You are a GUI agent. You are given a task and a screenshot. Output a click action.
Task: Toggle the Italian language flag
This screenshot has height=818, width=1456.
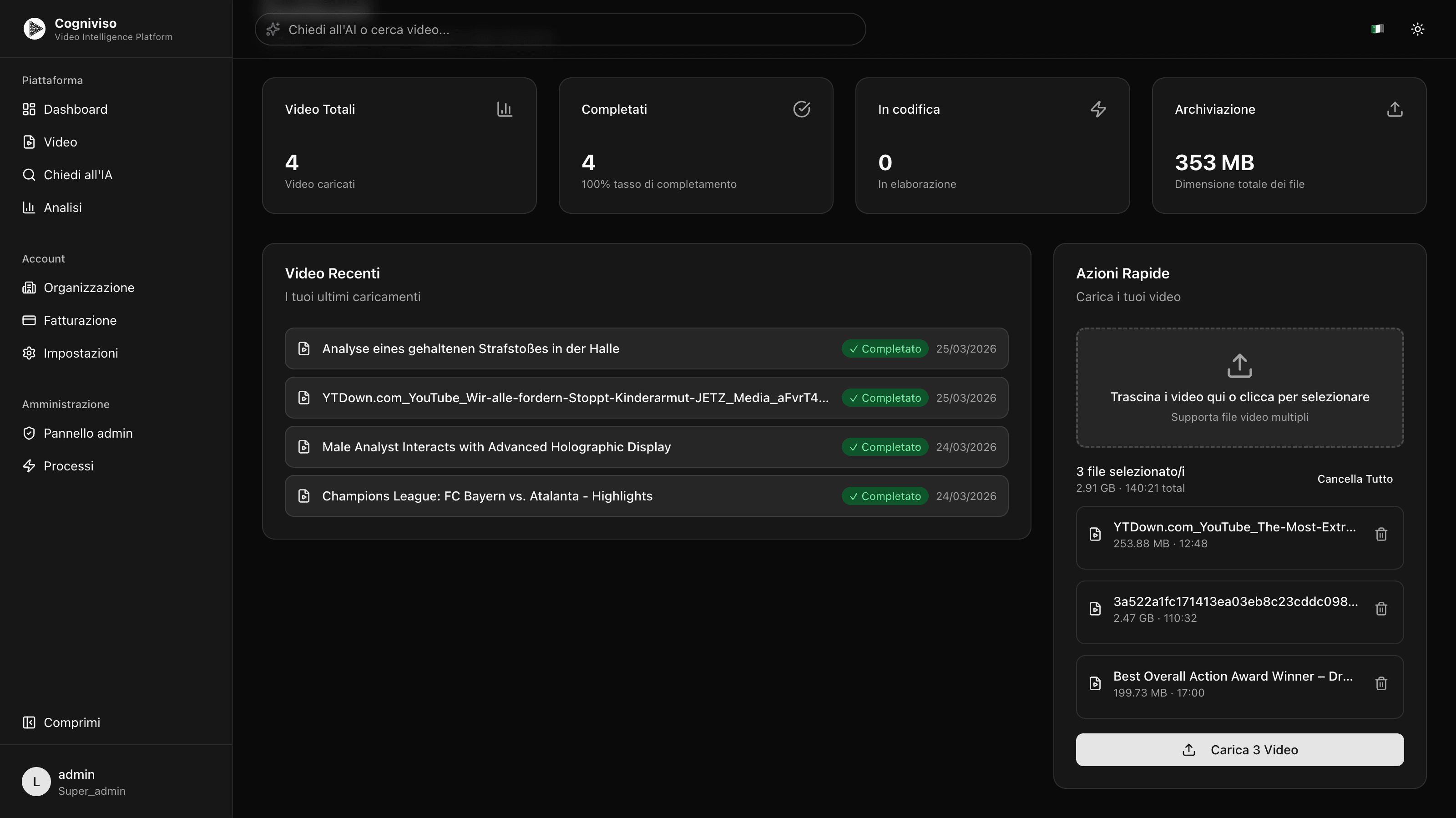pyautogui.click(x=1377, y=29)
